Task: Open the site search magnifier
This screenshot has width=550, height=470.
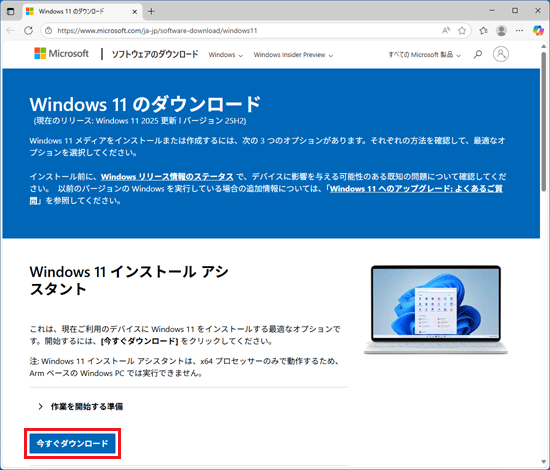Action: [x=477, y=54]
